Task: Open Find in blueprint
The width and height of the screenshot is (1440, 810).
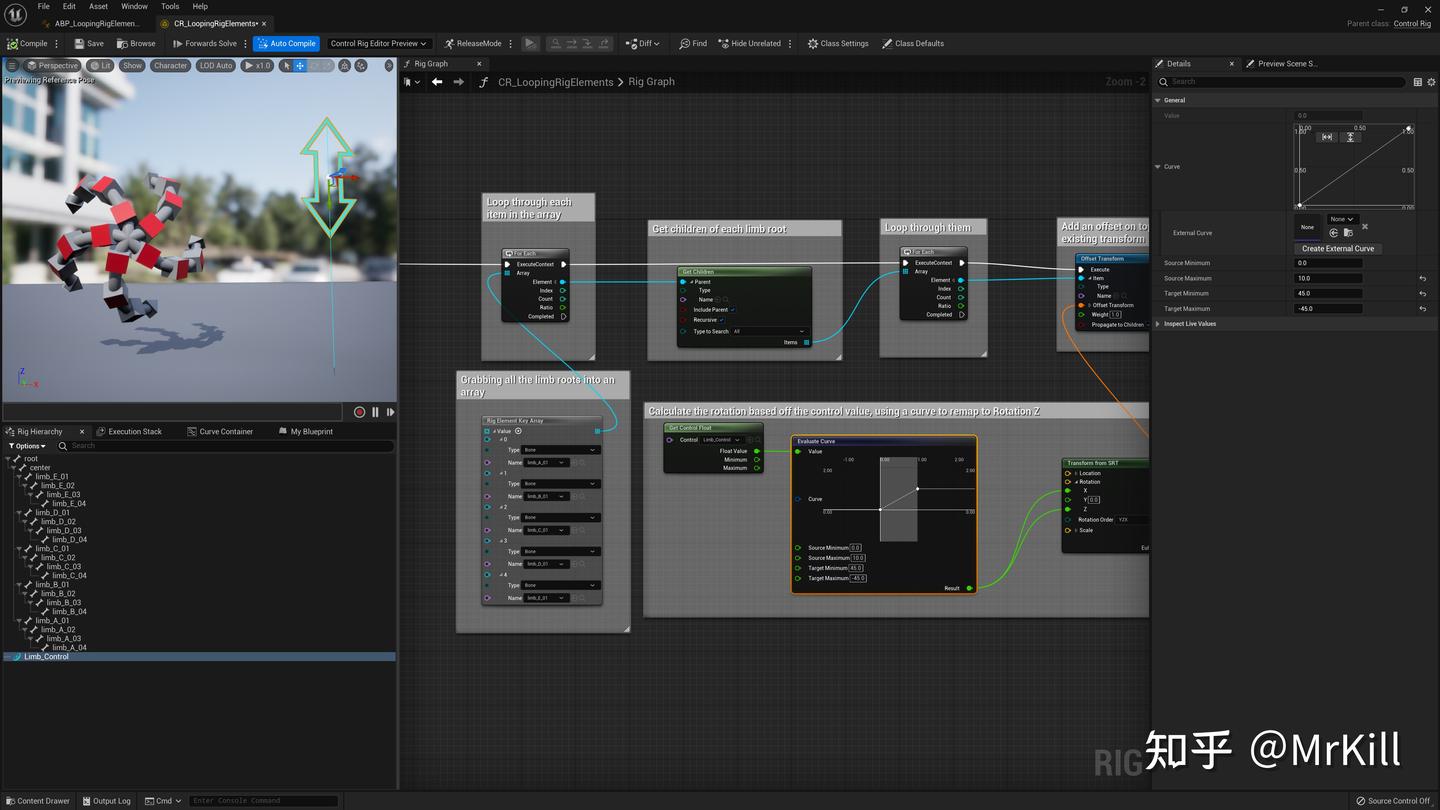Action: (x=692, y=43)
